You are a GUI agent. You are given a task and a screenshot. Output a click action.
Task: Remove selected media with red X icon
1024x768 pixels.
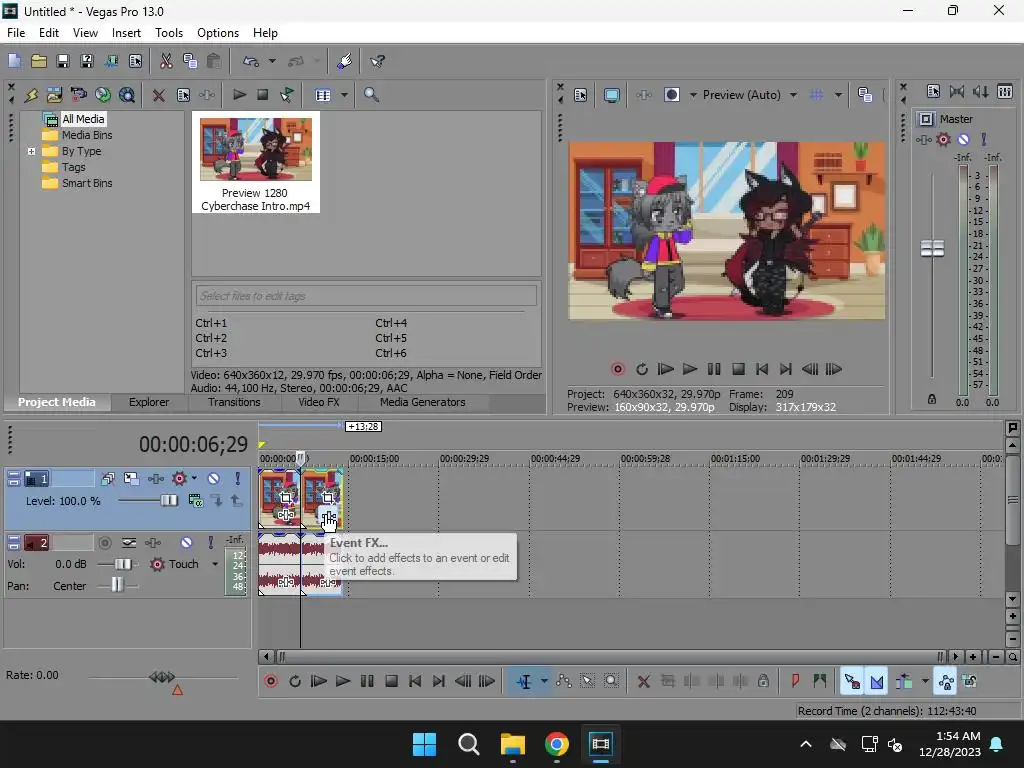coord(158,95)
